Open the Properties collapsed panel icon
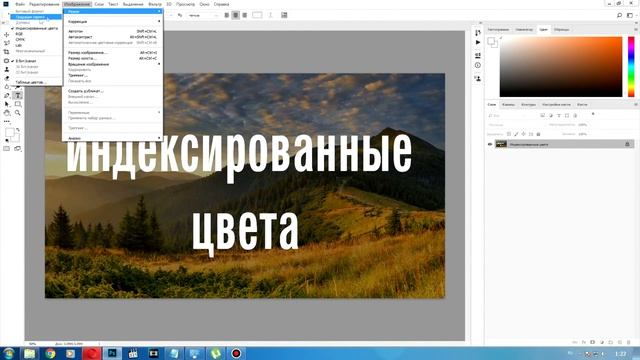The height and width of the screenshot is (360, 640). click(x=478, y=55)
